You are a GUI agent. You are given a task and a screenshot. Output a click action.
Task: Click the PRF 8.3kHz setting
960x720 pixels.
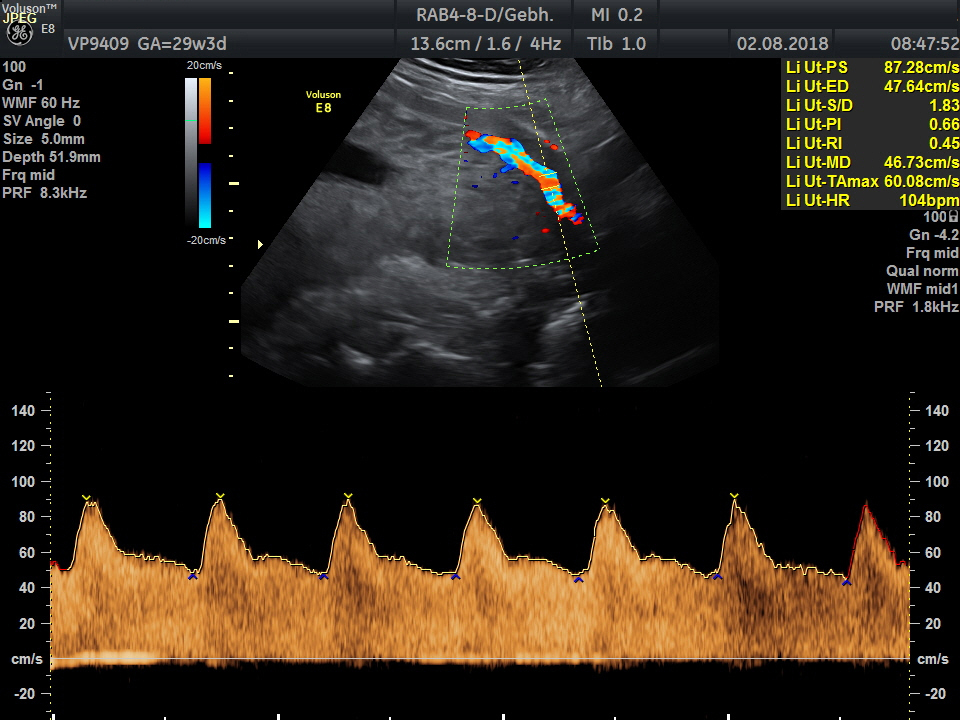(45, 193)
